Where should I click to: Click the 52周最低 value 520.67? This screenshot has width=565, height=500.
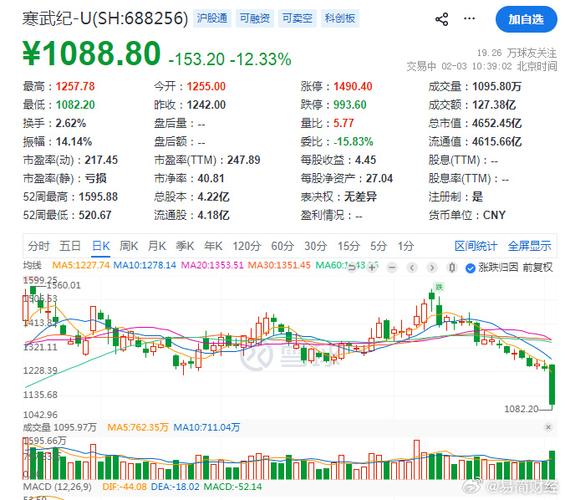95,215
